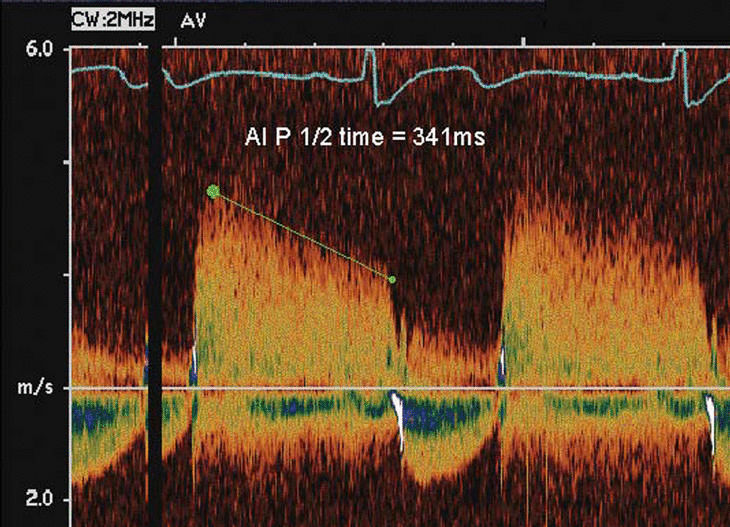Select the AV label at top
Screen dimensions: 730x527
194,19
